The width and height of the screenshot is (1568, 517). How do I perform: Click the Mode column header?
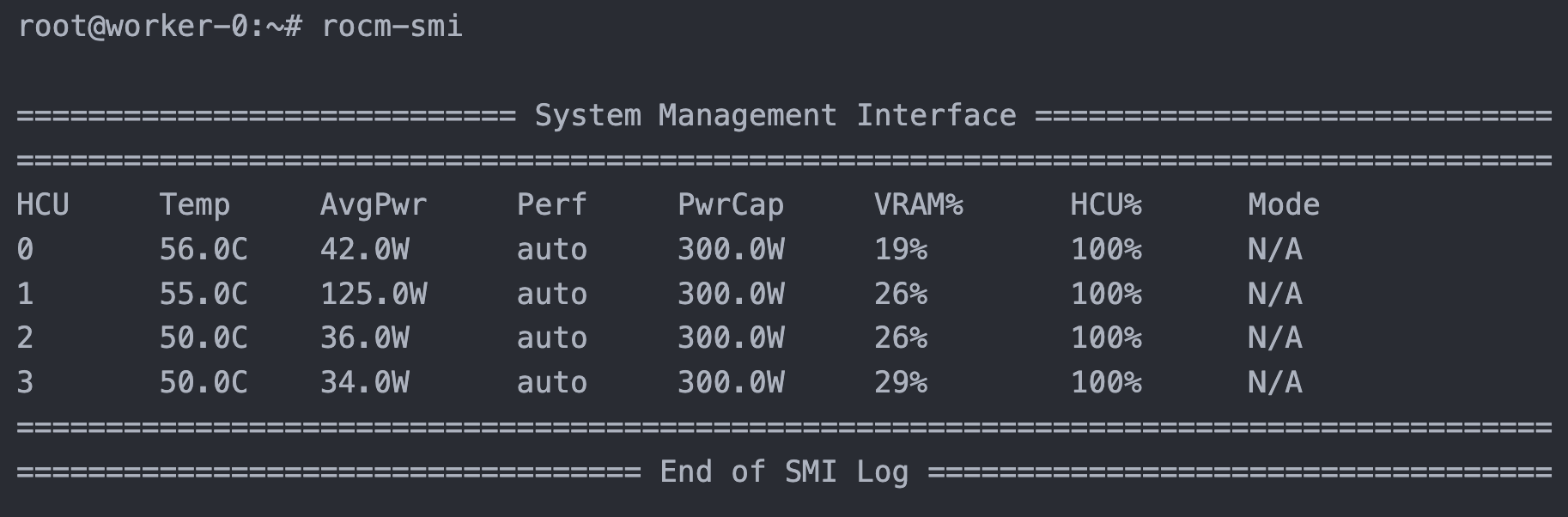[1283, 204]
